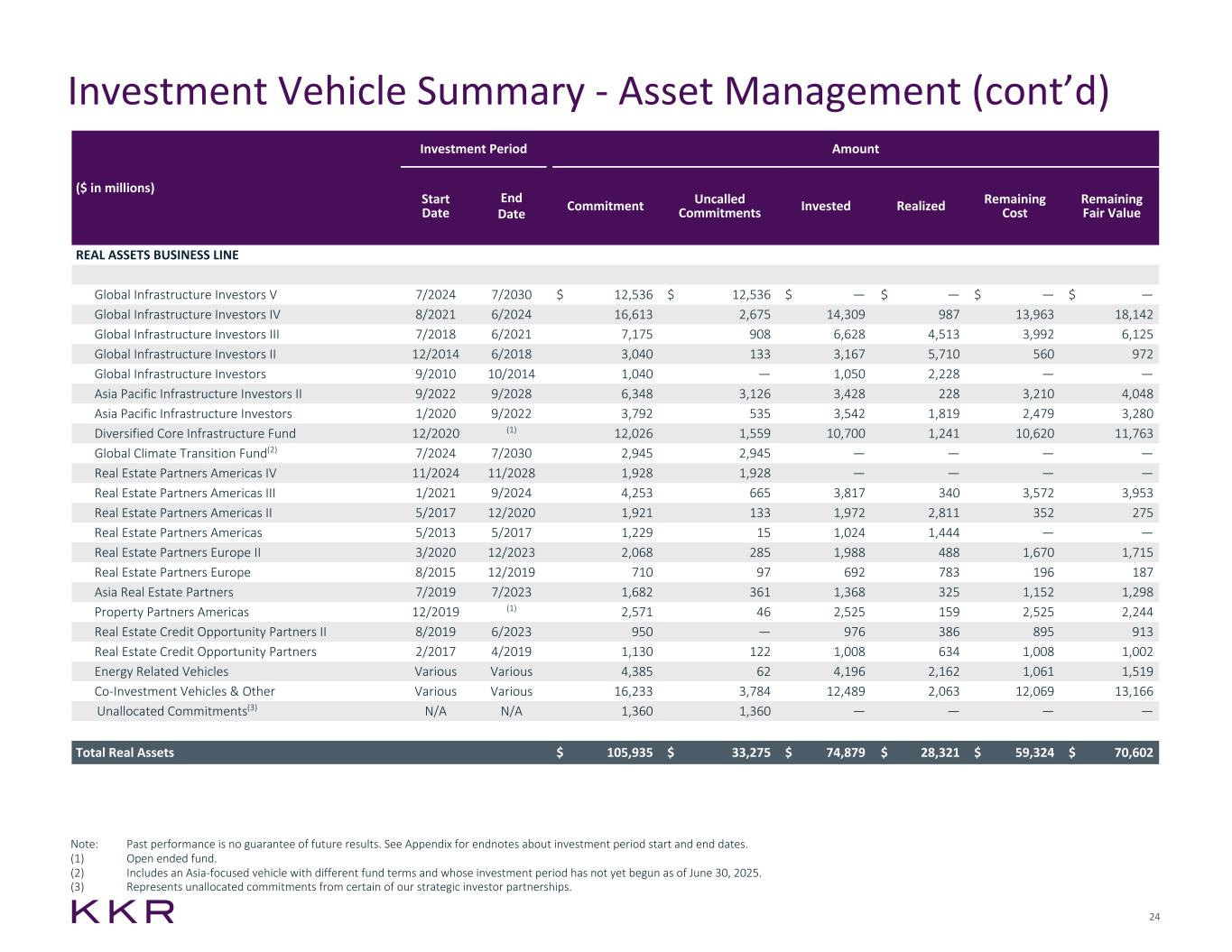Viewport: 1232px width, 952px height.
Task: Click the page number 24
Action: coord(1154,918)
